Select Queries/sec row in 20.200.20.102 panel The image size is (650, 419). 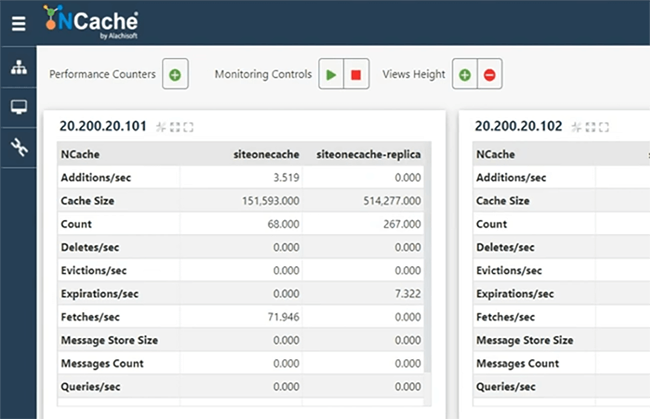(x=561, y=386)
